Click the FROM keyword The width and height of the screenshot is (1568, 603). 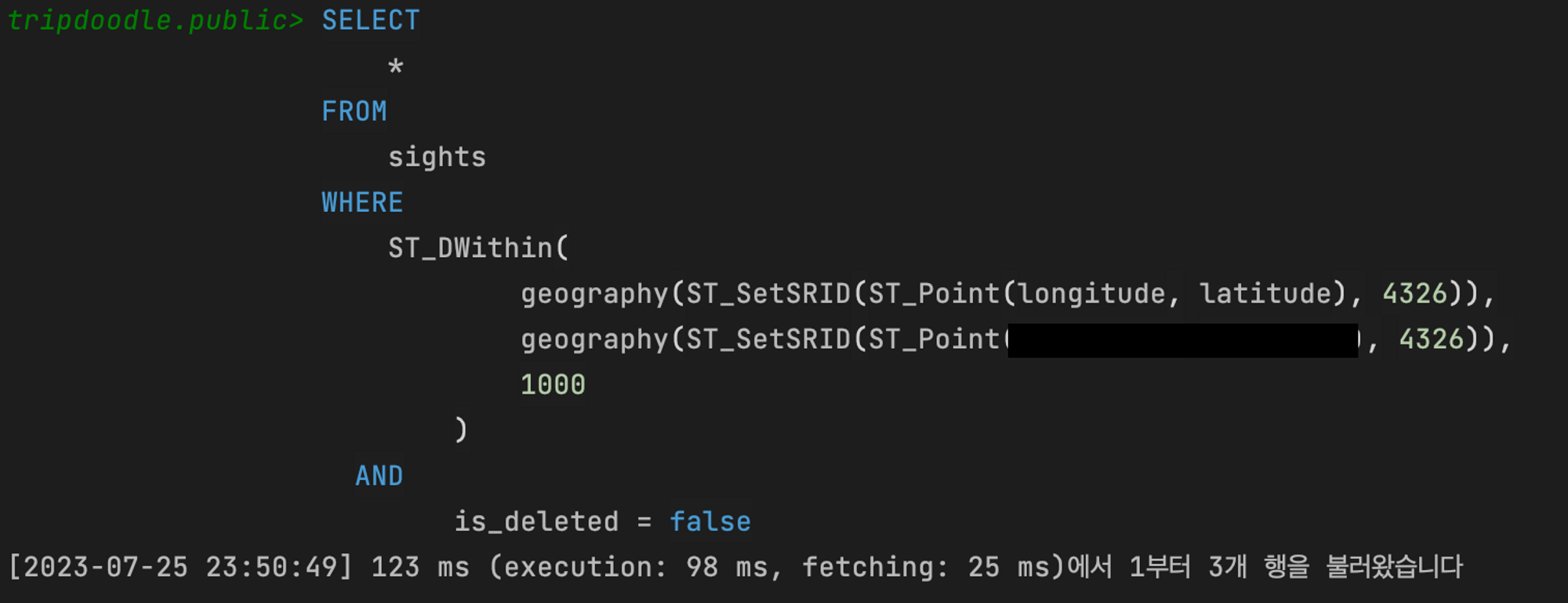pos(354,111)
